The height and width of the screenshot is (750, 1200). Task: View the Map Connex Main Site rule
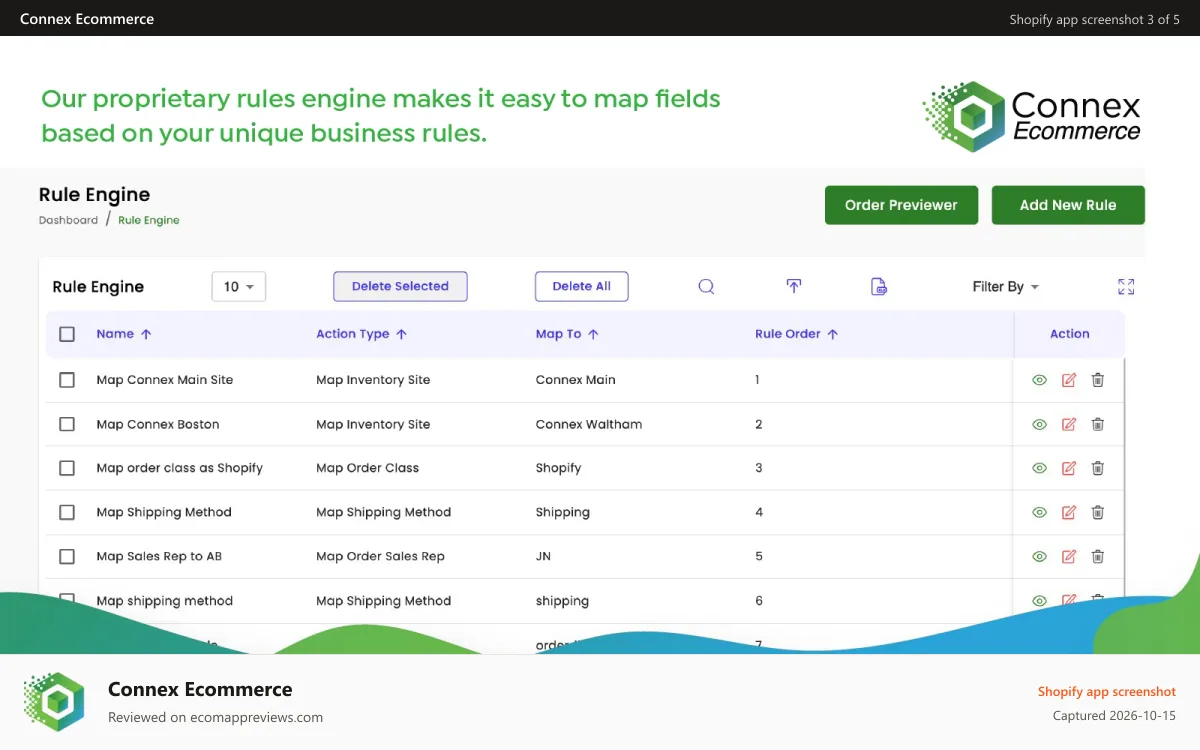pos(1039,380)
